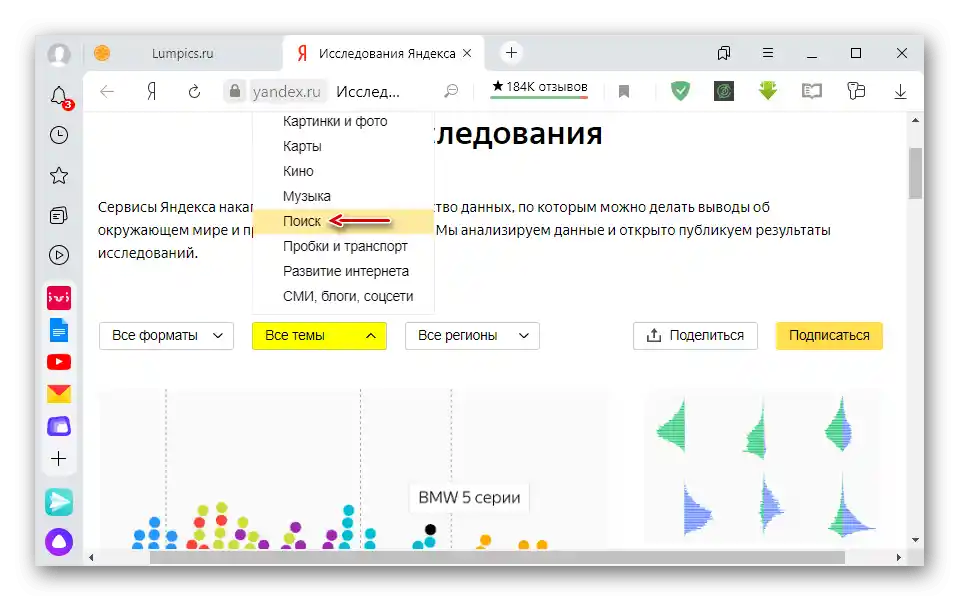959x601 pixels.
Task: Open video play icon in sidebar
Action: [59, 255]
